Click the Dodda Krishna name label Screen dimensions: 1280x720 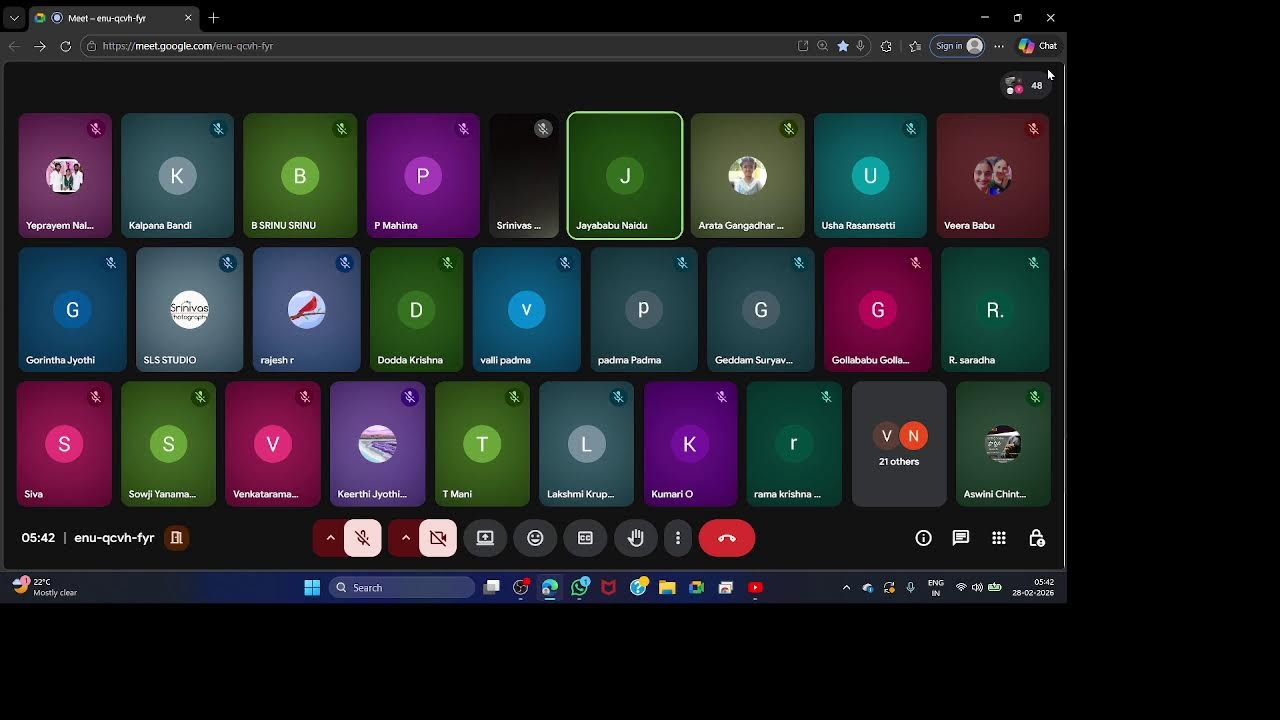[410, 360]
